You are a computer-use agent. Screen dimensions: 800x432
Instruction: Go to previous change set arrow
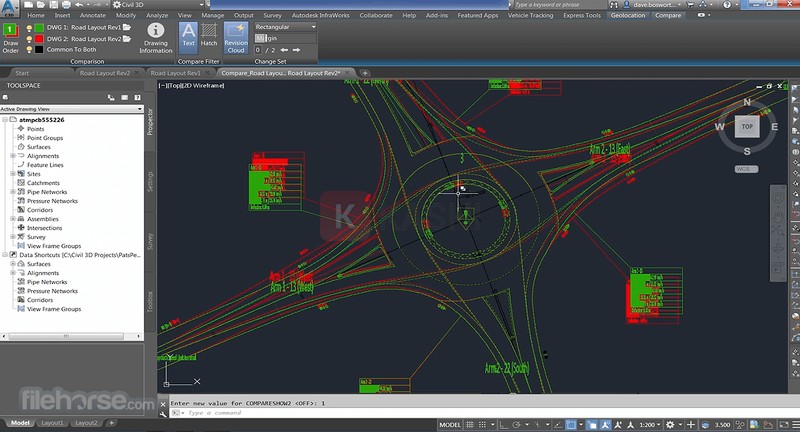coord(284,50)
